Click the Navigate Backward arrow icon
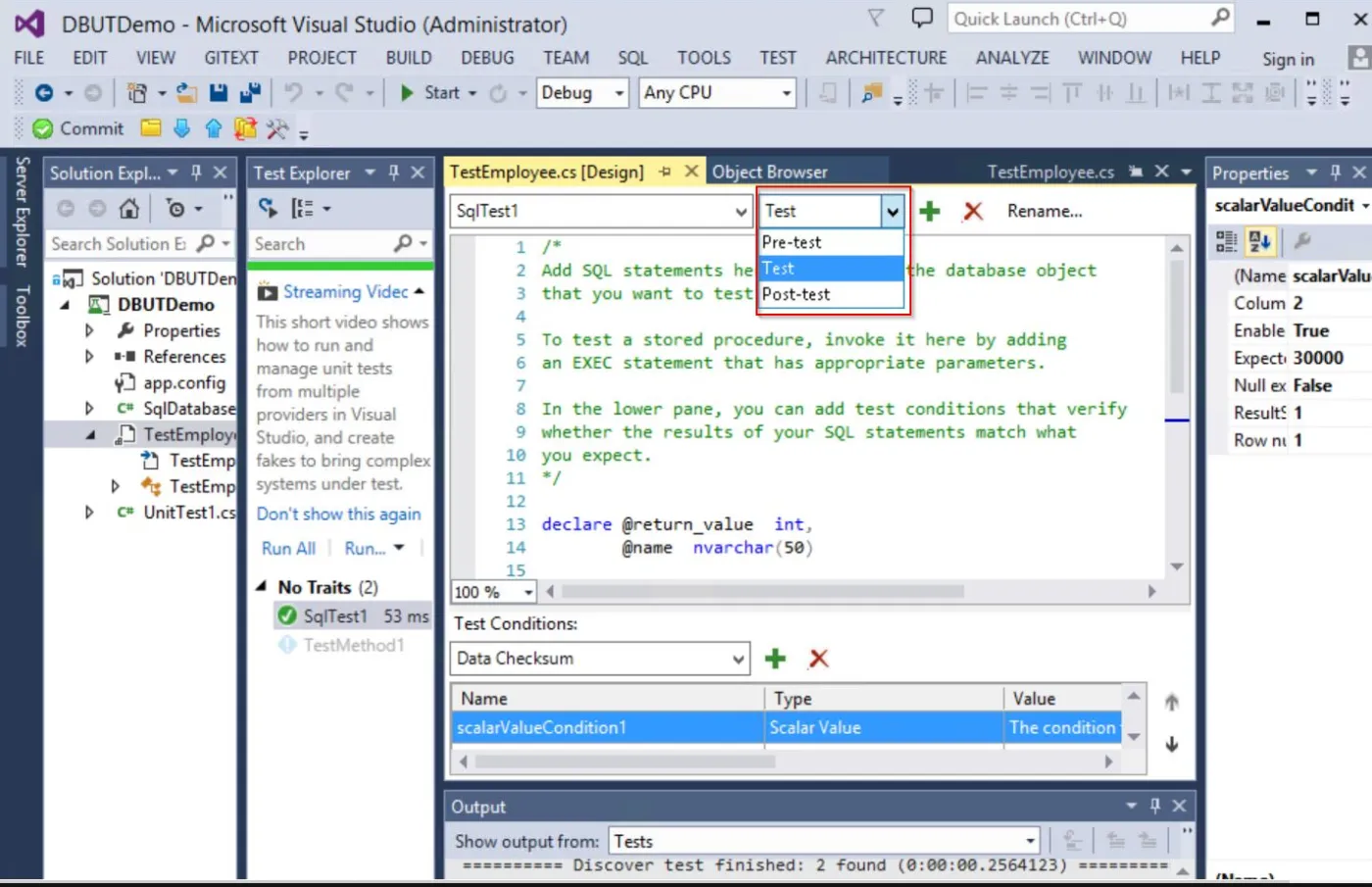The width and height of the screenshot is (1372, 887). coord(44,93)
